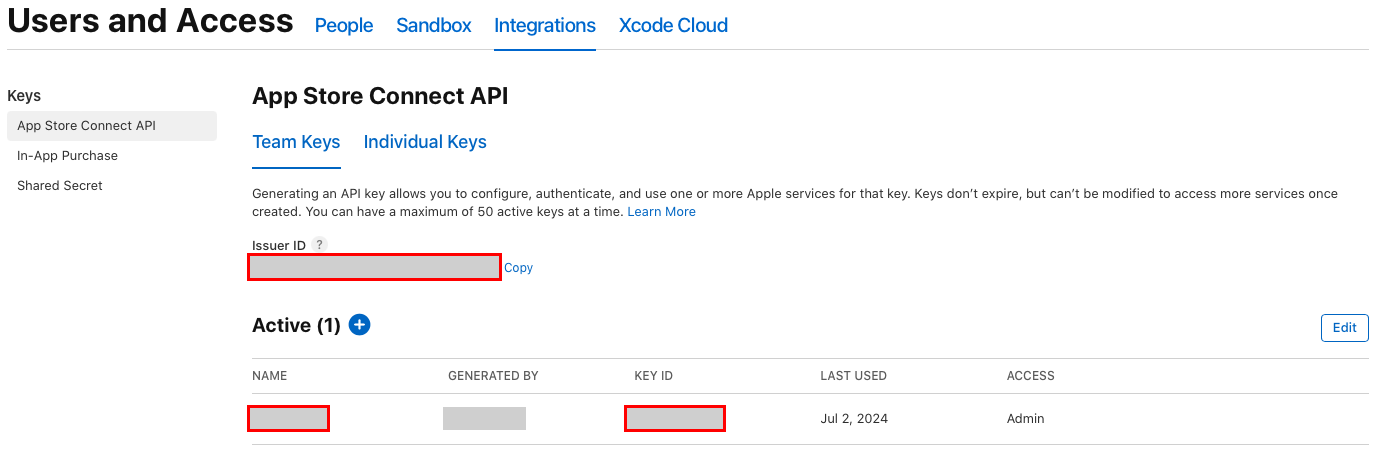Select the Integrations tab
Viewport: 1381px width, 465px height.
[545, 26]
